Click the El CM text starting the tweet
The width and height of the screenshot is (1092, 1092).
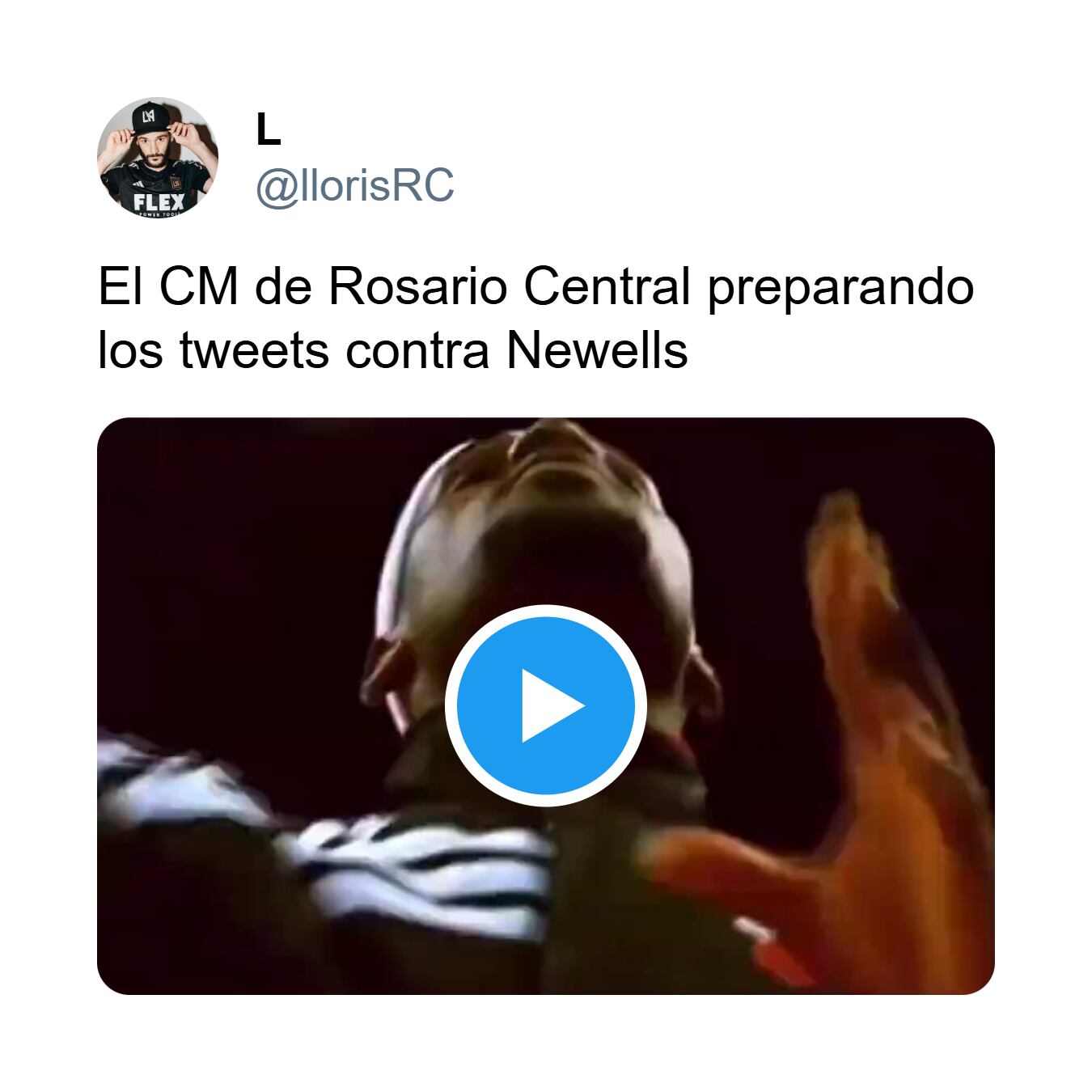168,286
